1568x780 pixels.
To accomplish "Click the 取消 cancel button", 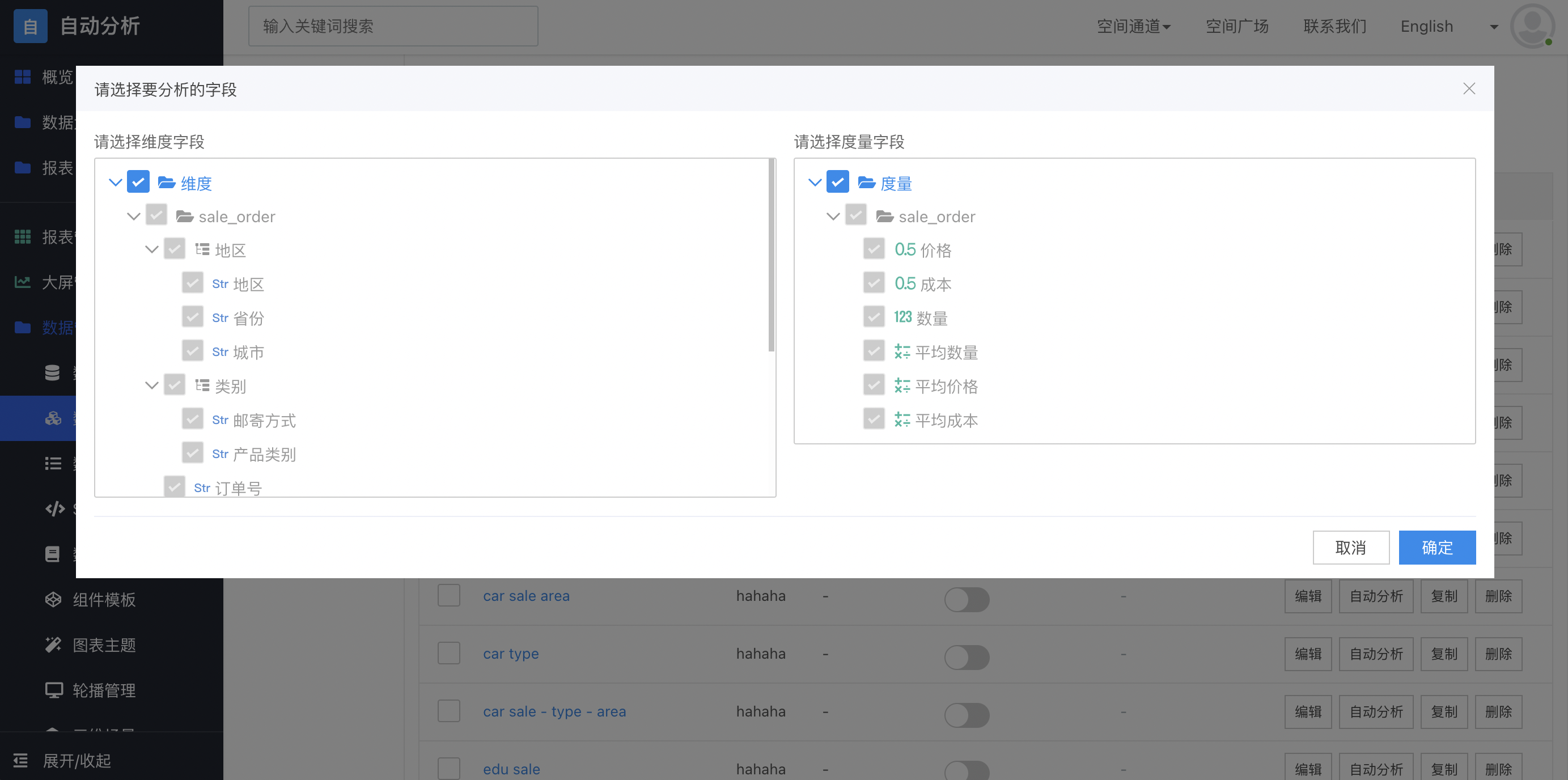I will [x=1351, y=548].
